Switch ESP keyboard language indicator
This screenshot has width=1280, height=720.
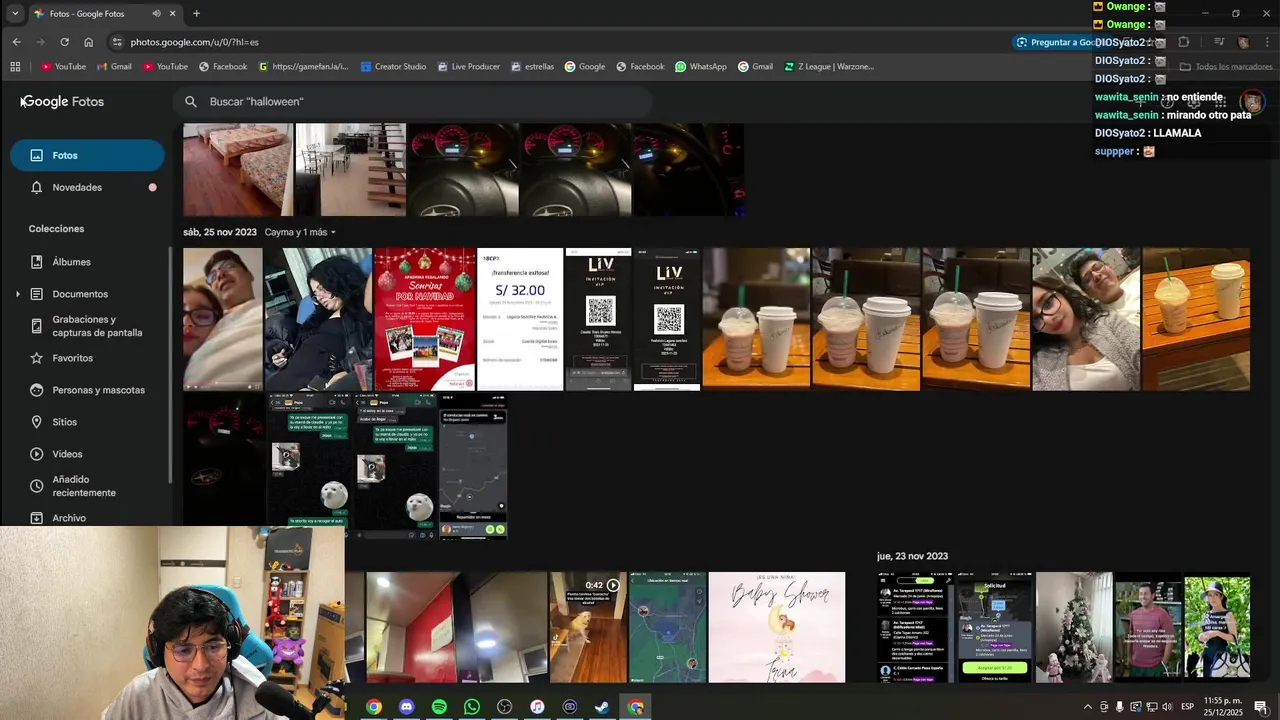[1188, 707]
